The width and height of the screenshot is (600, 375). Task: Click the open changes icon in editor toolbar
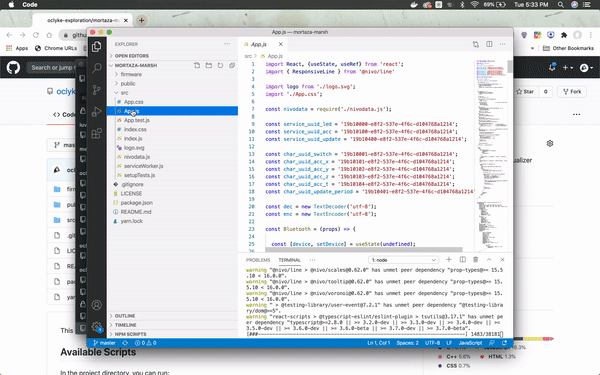(476, 44)
